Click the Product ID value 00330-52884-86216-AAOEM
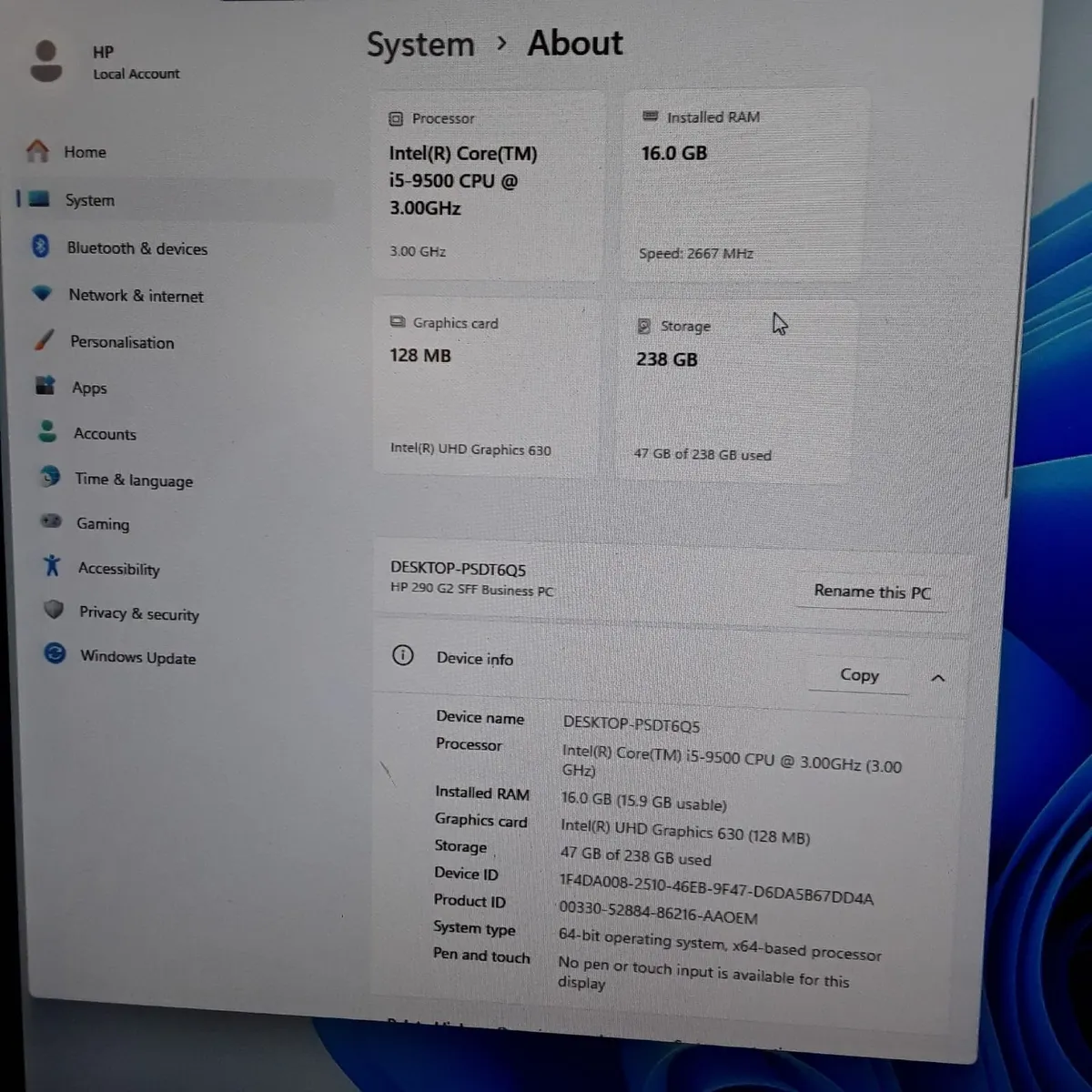 (658, 912)
